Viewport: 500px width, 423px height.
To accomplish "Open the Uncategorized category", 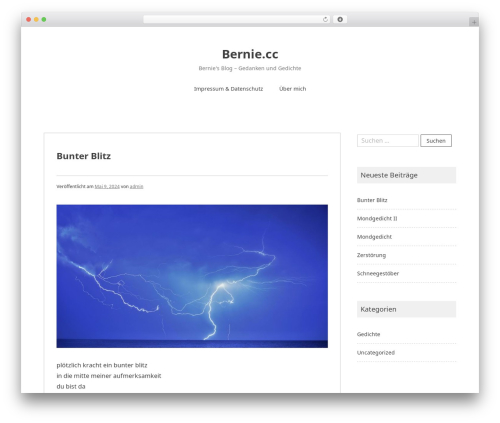I will 376,352.
